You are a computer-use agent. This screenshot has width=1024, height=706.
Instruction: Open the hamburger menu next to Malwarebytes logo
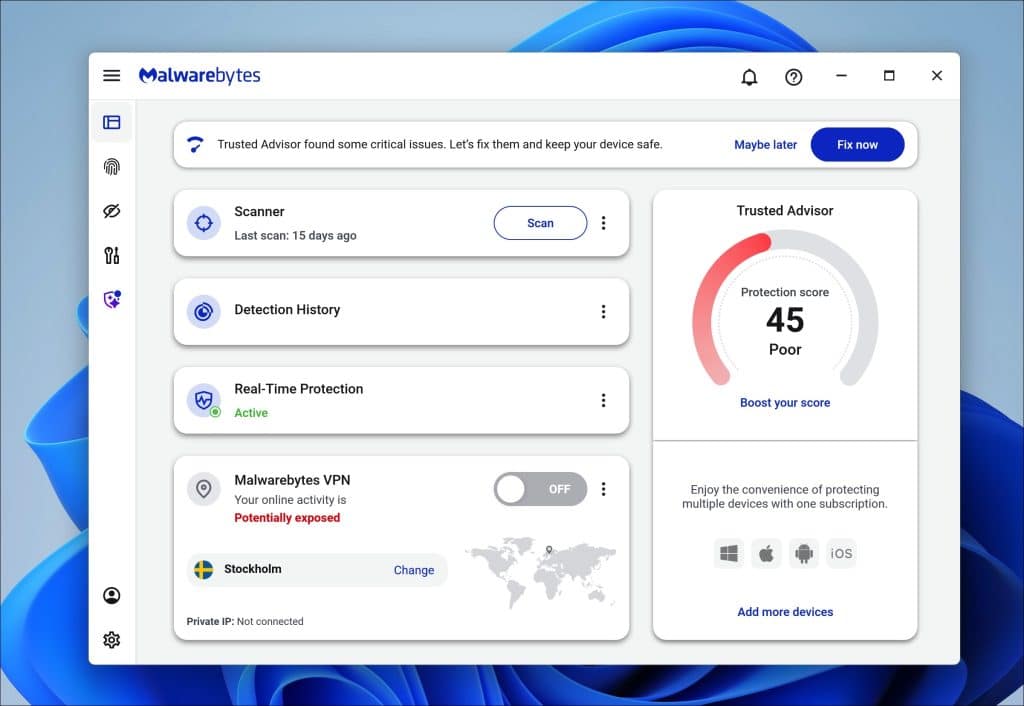coord(112,75)
